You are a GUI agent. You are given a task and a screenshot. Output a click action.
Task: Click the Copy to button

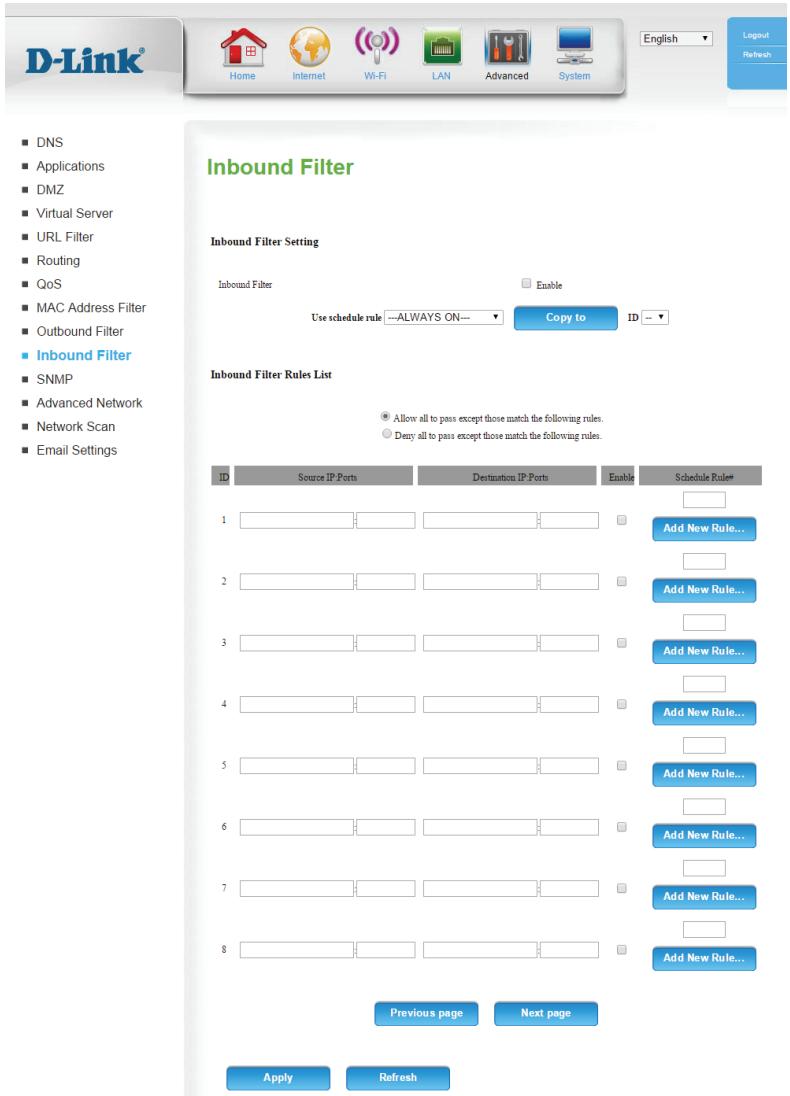coord(566,317)
